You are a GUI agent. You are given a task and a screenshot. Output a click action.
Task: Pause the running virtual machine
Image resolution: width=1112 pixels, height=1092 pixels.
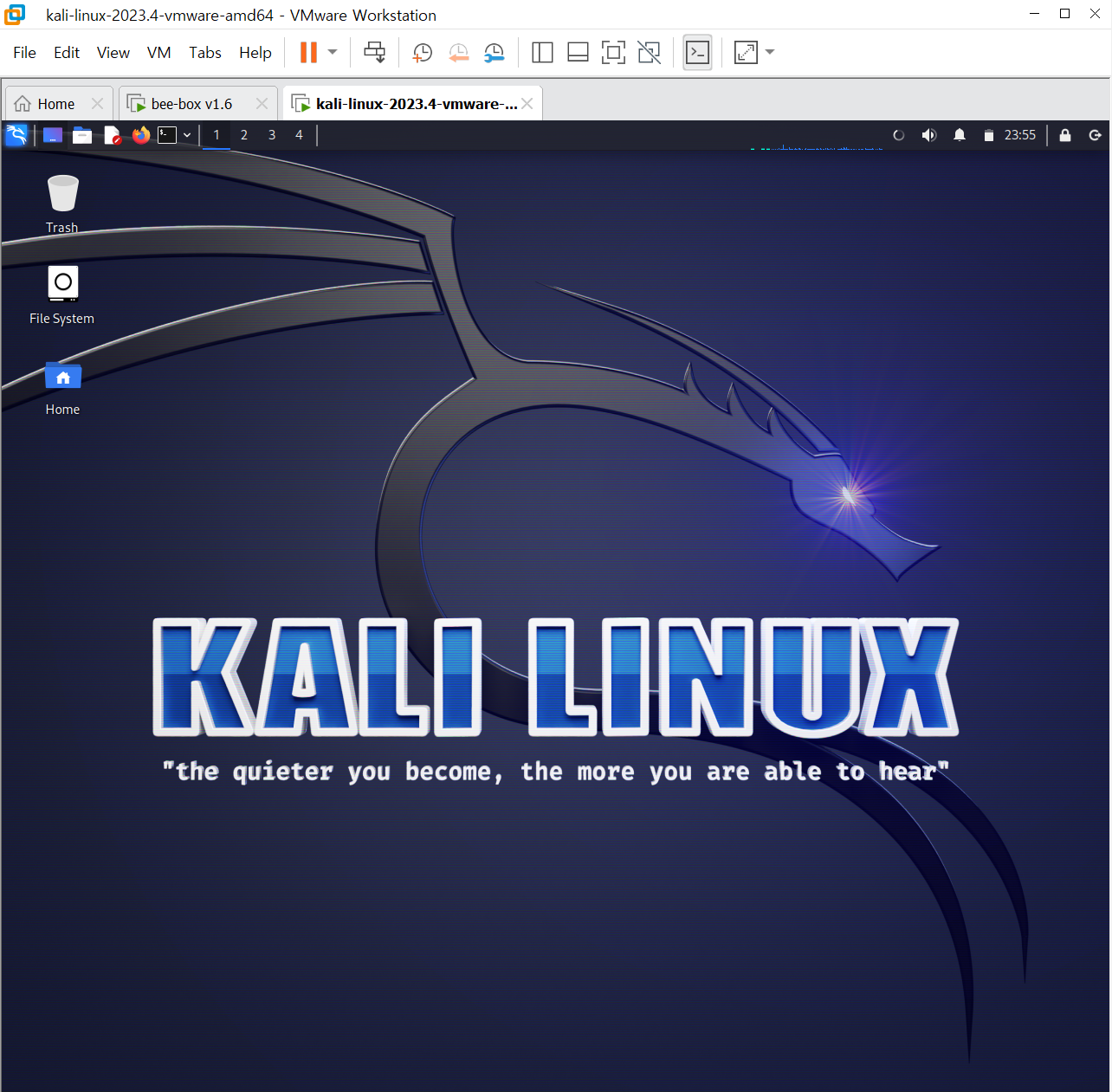308,53
